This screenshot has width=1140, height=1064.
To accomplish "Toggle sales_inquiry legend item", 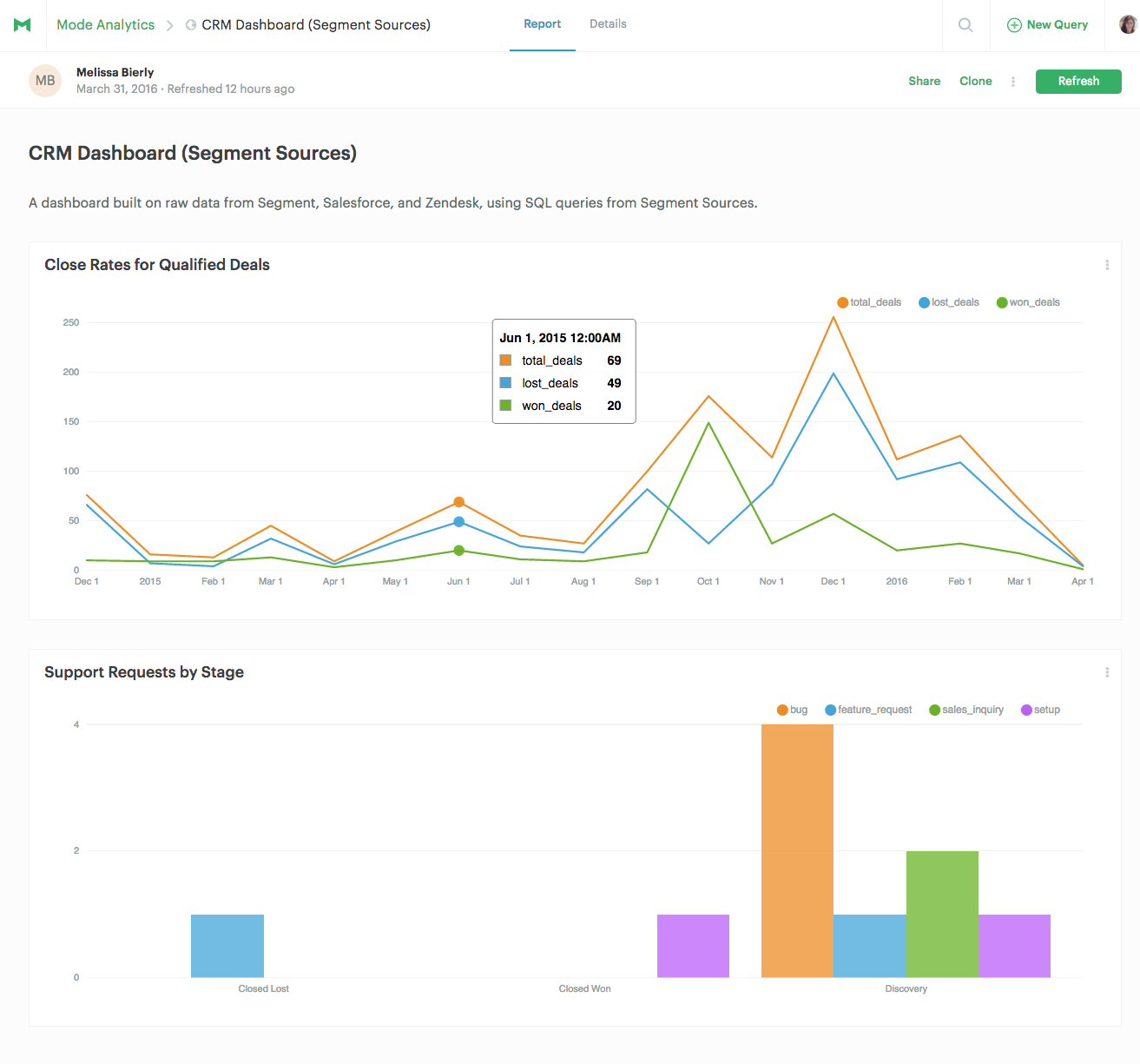I will coord(966,710).
